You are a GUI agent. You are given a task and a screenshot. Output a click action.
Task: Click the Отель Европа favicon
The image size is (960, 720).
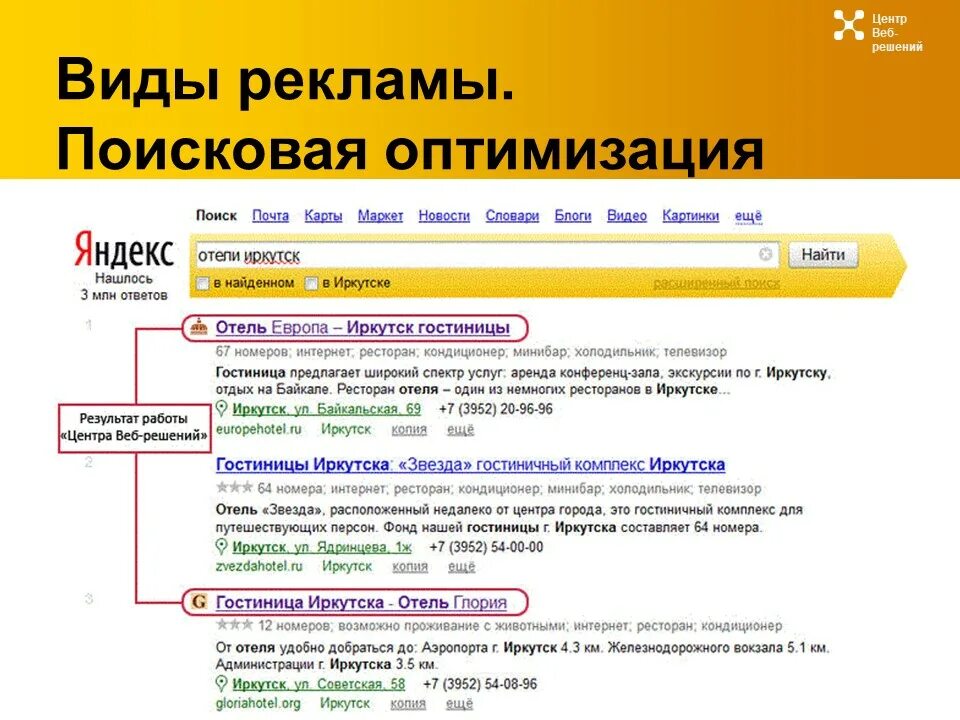(x=198, y=328)
